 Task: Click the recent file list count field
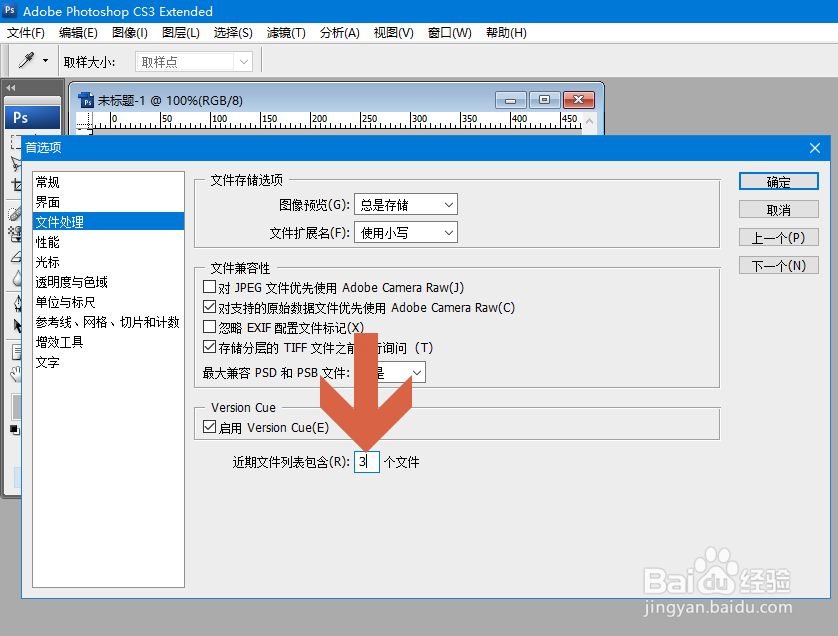pos(365,461)
